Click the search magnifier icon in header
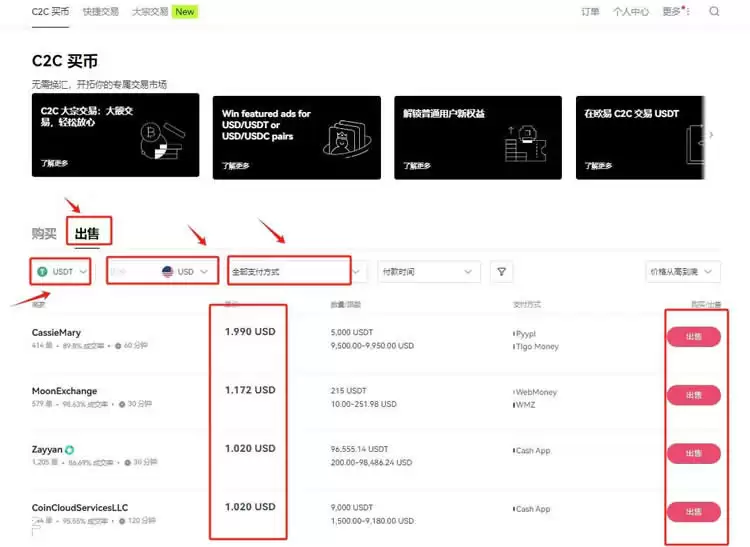Screen dimensions: 750x547 click(x=714, y=12)
